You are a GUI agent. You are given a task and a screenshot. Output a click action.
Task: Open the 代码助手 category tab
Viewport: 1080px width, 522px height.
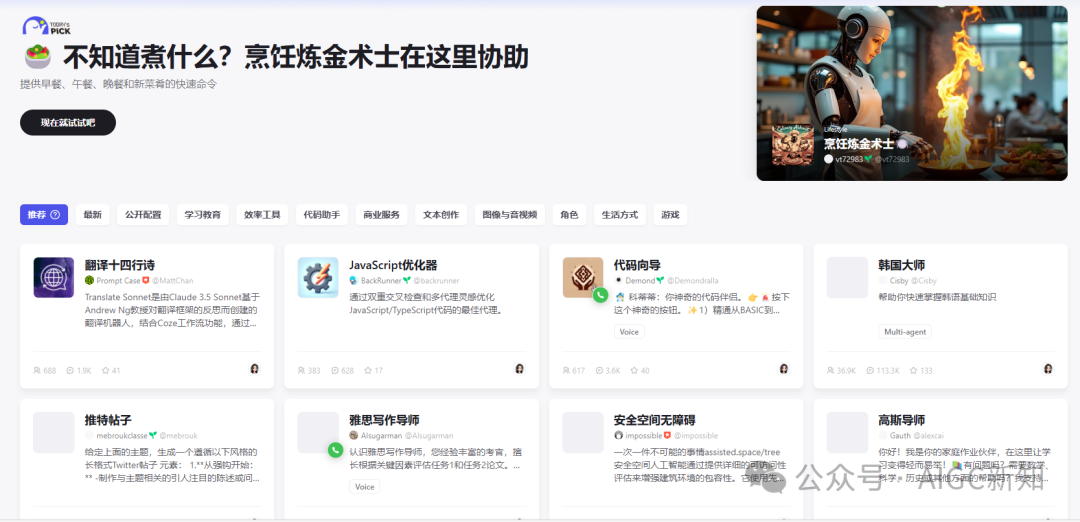[322, 215]
